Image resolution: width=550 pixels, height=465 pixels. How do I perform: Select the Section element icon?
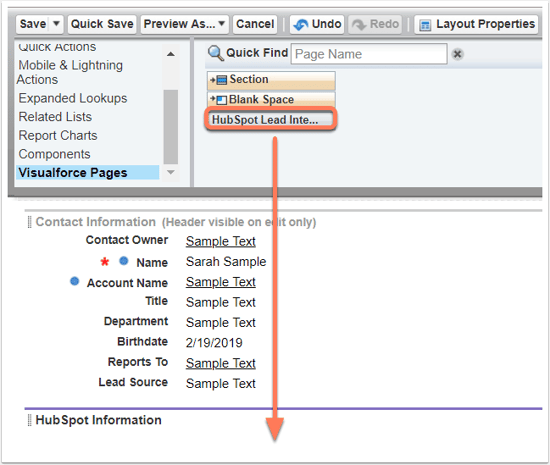coord(221,80)
